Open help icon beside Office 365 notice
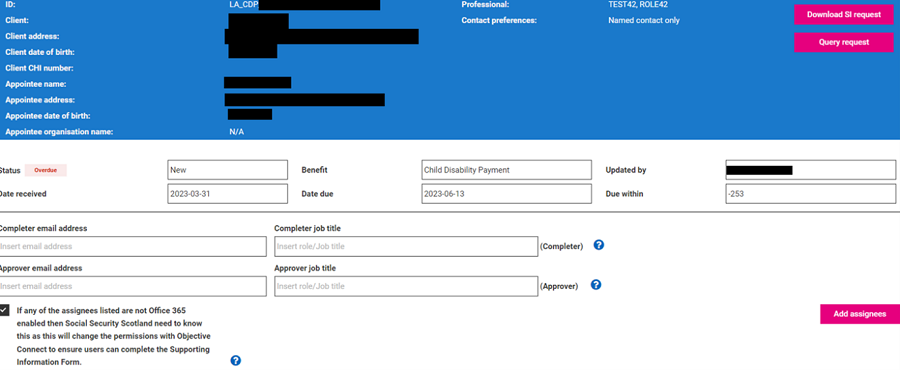This screenshot has width=900, height=370. (235, 360)
